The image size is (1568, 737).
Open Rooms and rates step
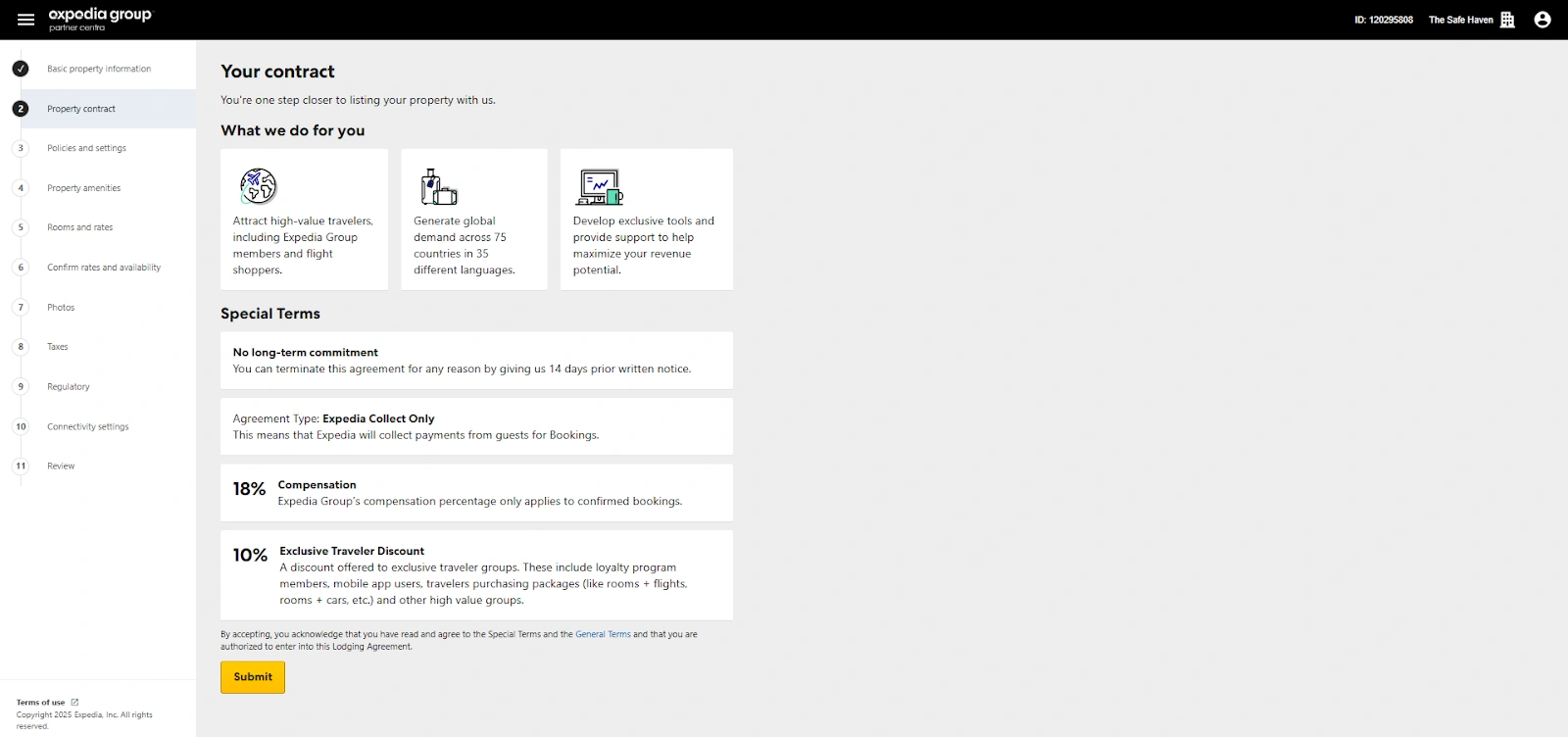pos(80,227)
